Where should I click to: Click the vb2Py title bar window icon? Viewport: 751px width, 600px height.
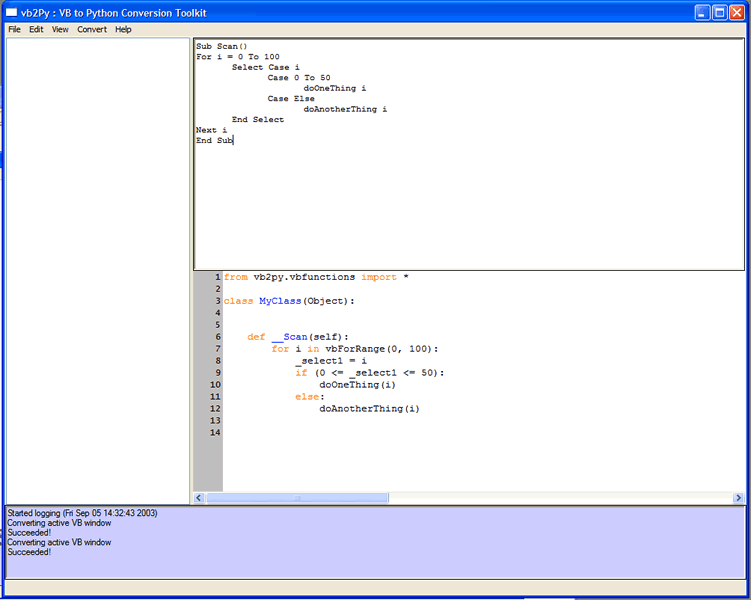[x=11, y=12]
